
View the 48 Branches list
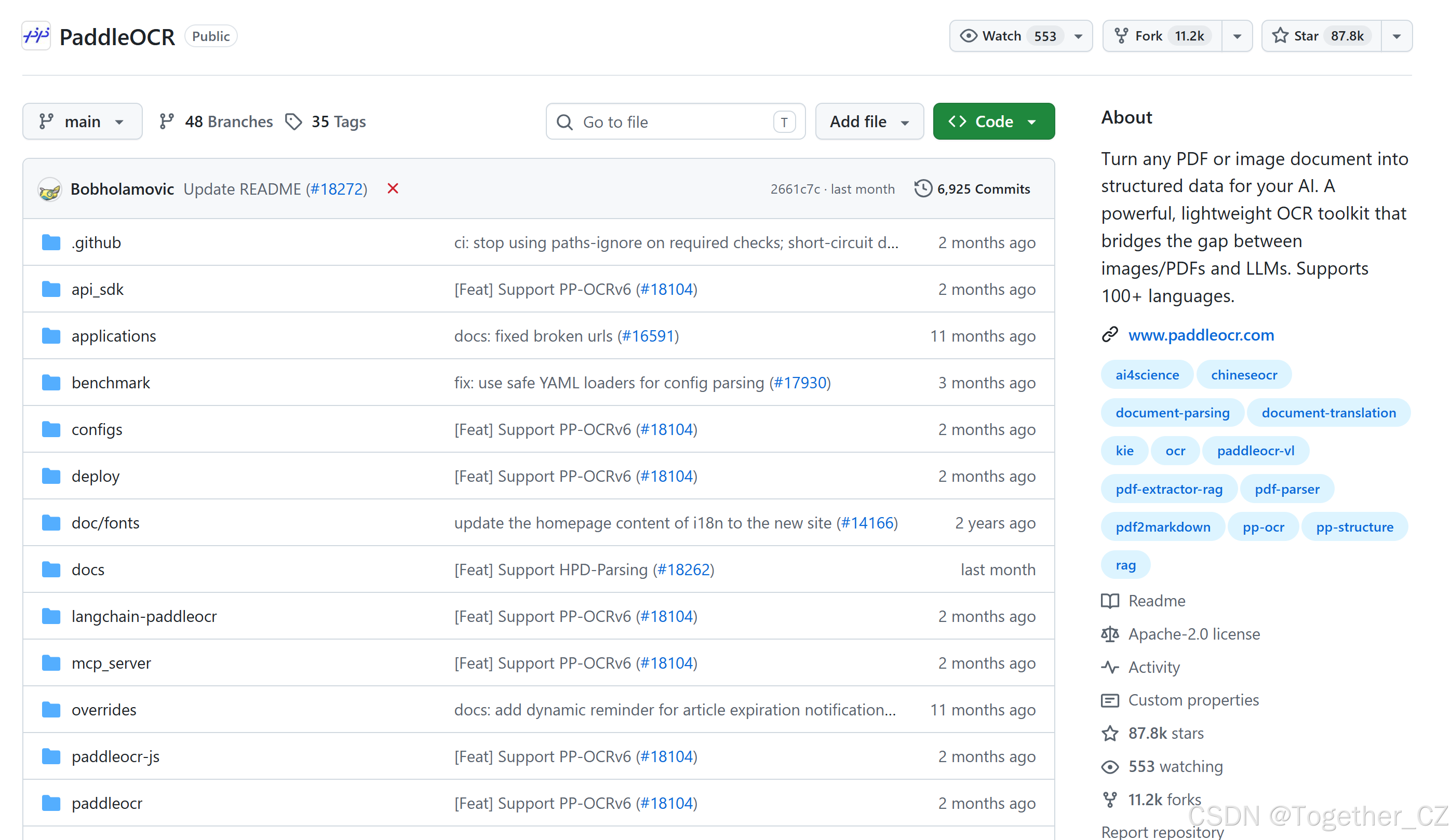coord(216,121)
